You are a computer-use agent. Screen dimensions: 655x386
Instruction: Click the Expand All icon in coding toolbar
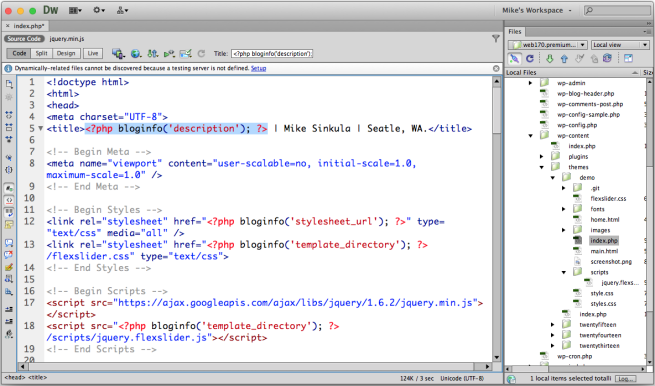9,139
